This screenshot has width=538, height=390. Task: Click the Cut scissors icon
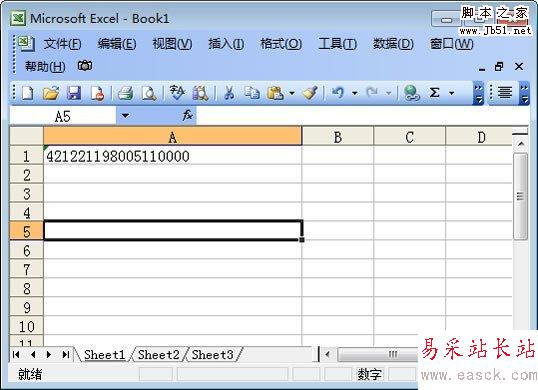coord(229,93)
